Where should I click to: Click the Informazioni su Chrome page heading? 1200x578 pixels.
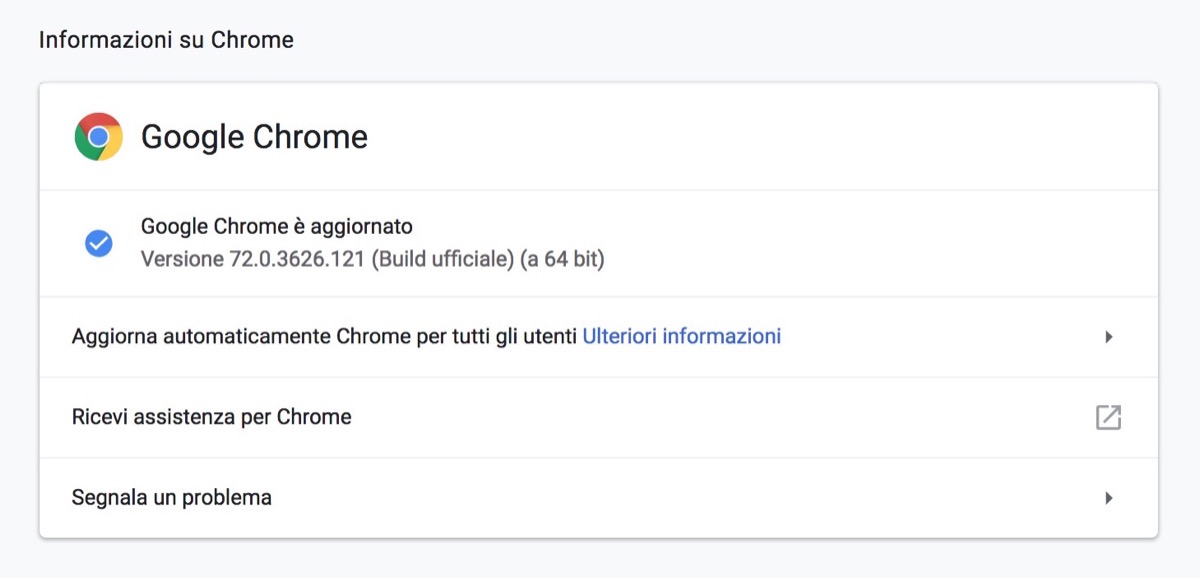pyautogui.click(x=166, y=41)
